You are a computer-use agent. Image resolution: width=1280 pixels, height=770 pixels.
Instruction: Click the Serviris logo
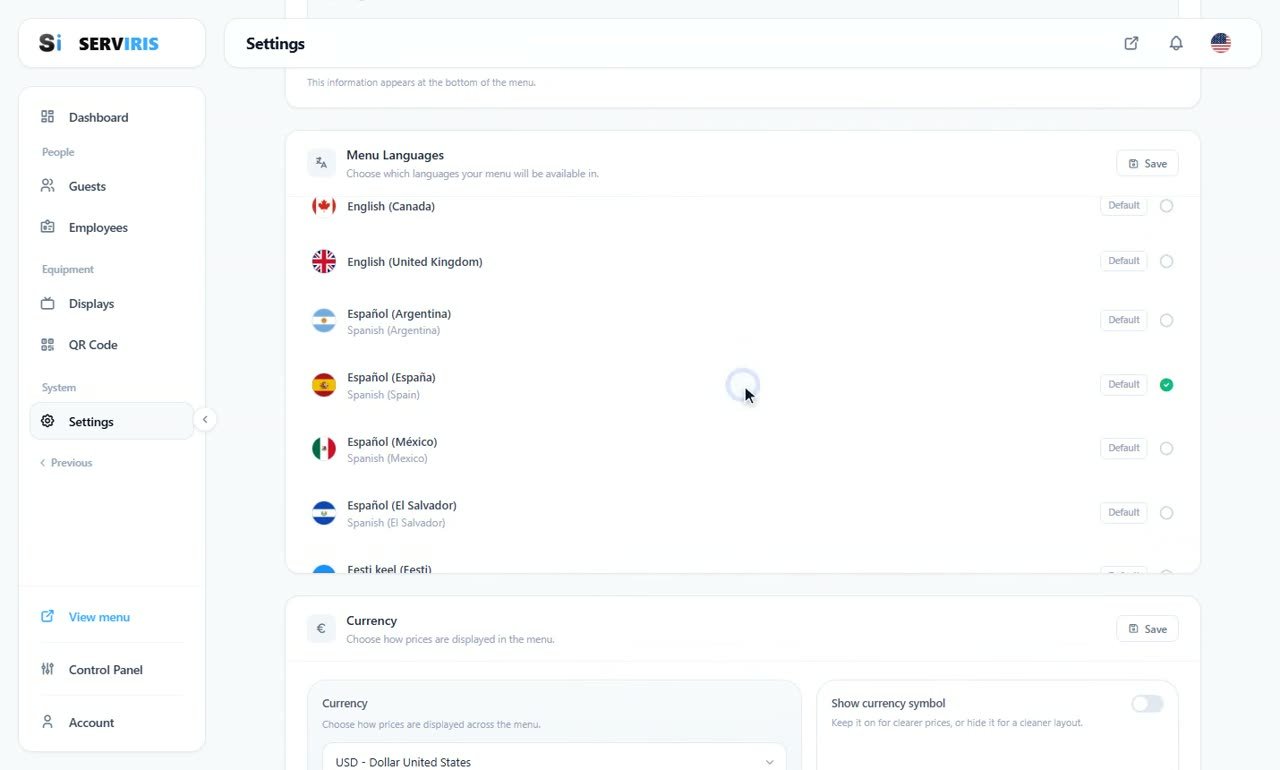click(x=99, y=43)
